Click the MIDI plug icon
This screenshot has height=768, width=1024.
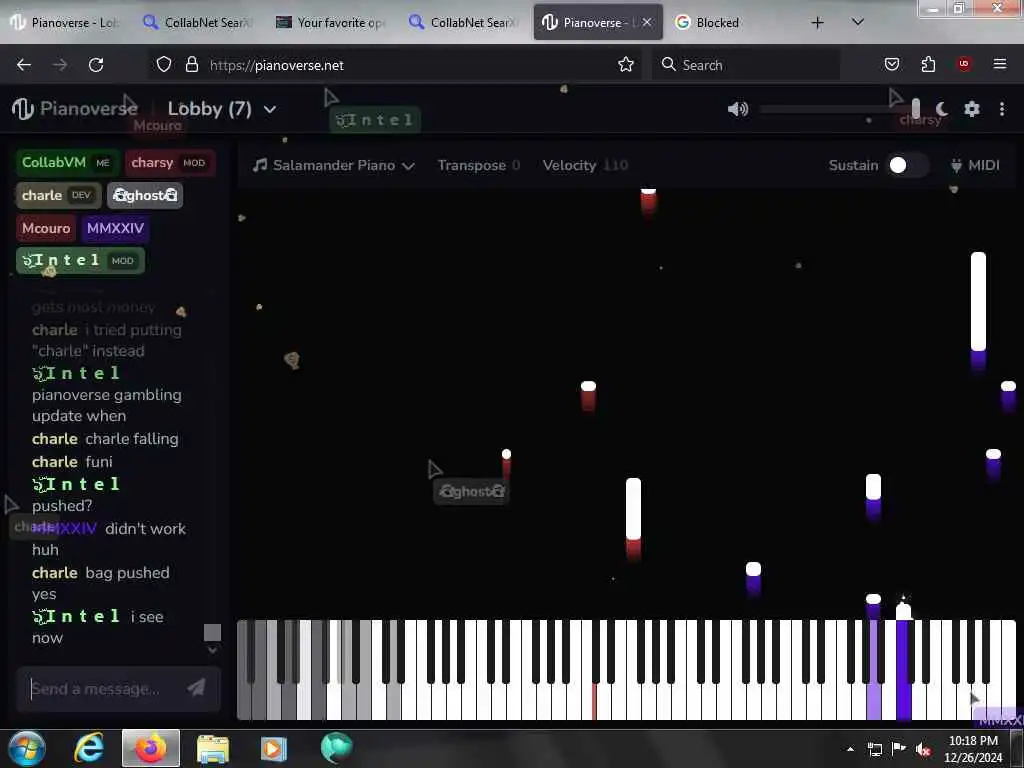(x=956, y=165)
